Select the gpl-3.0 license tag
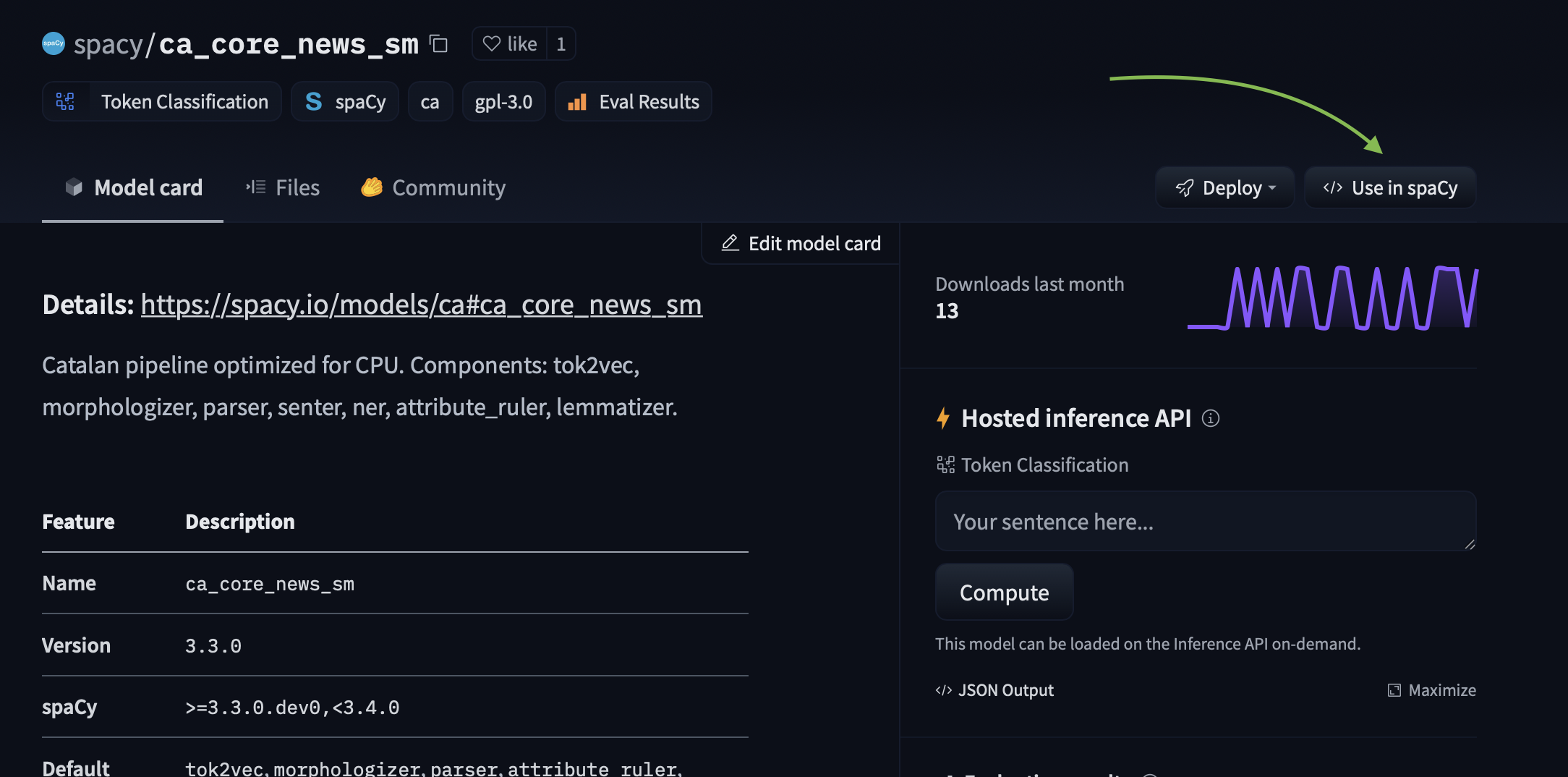This screenshot has width=1568, height=777. point(503,102)
